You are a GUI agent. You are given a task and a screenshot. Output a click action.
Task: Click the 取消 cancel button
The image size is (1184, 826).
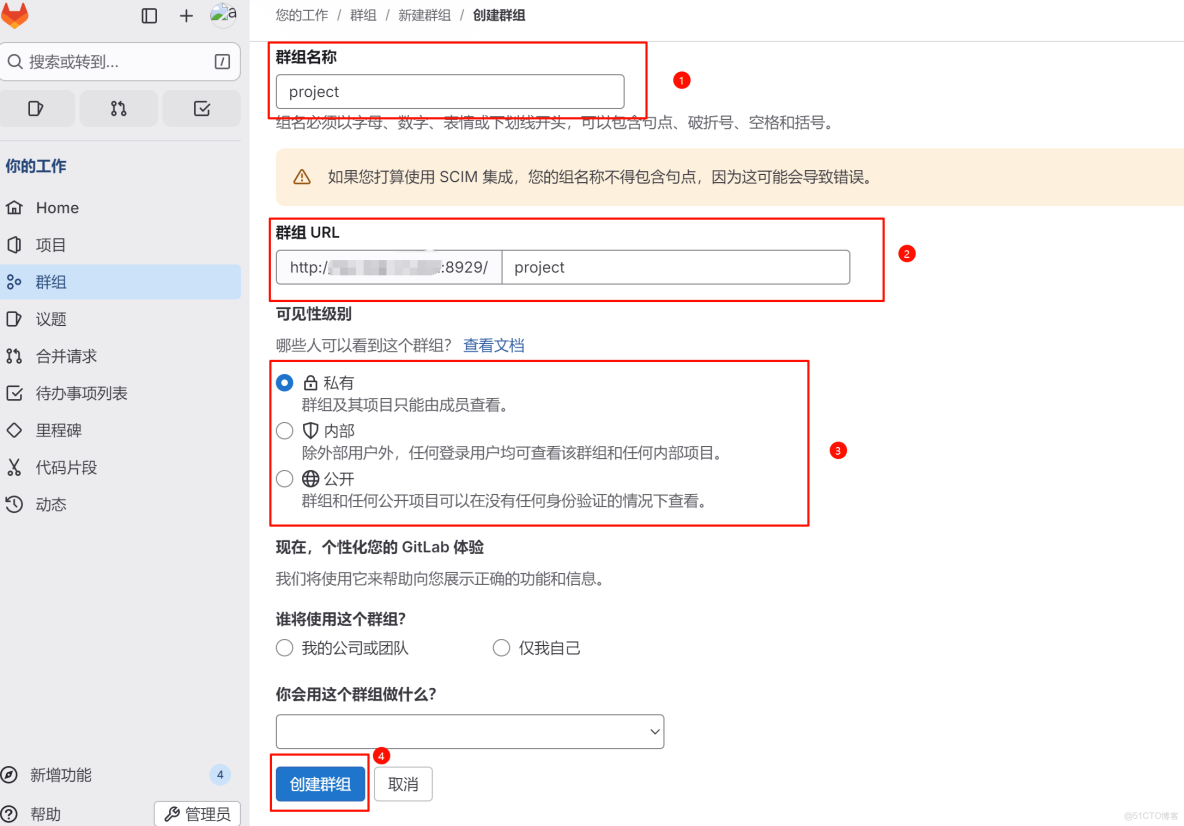[403, 784]
